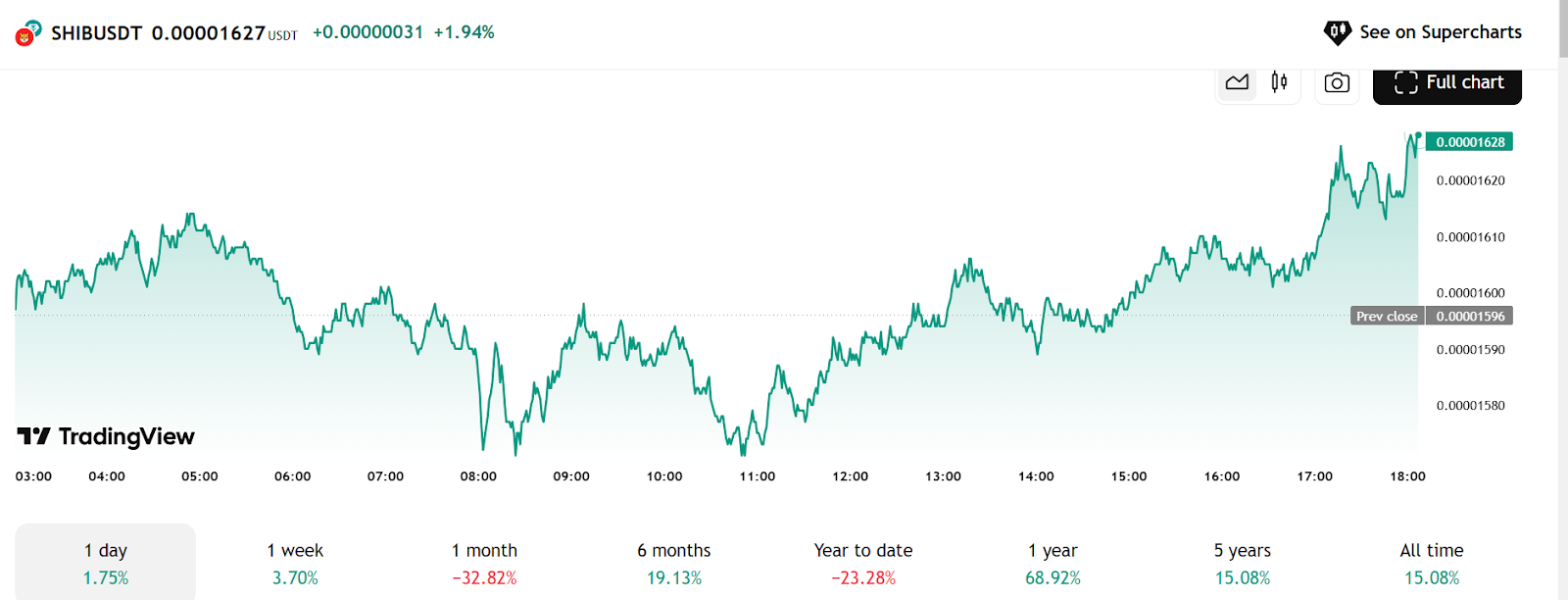Select the 1 year timeframe tab
1568x600 pixels.
pos(1053,563)
